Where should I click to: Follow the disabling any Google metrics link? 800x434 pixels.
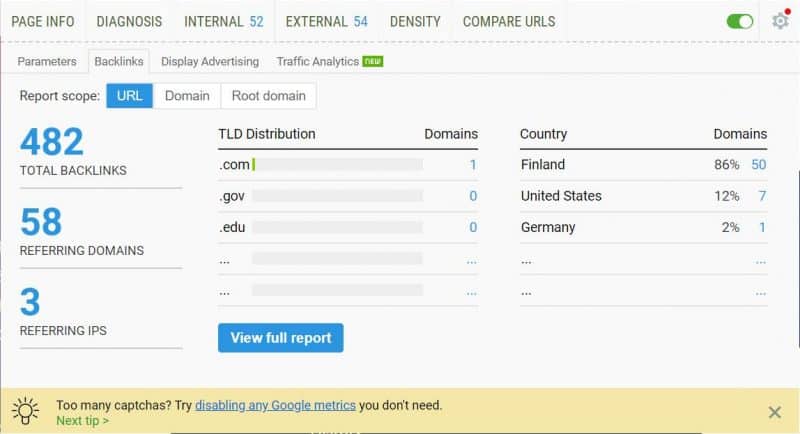point(276,405)
